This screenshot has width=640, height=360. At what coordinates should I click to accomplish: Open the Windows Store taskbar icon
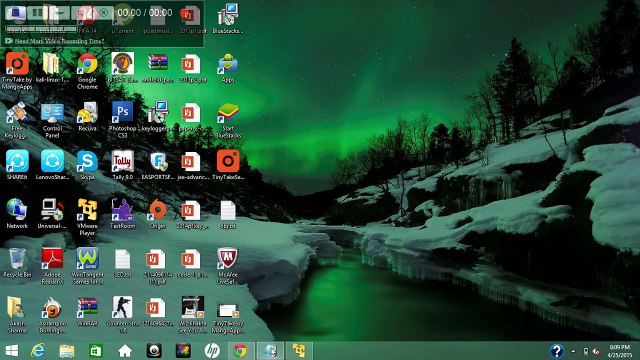(x=96, y=351)
